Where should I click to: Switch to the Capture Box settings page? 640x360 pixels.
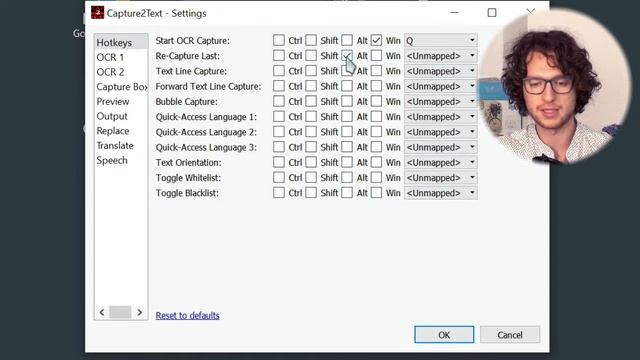coord(121,87)
